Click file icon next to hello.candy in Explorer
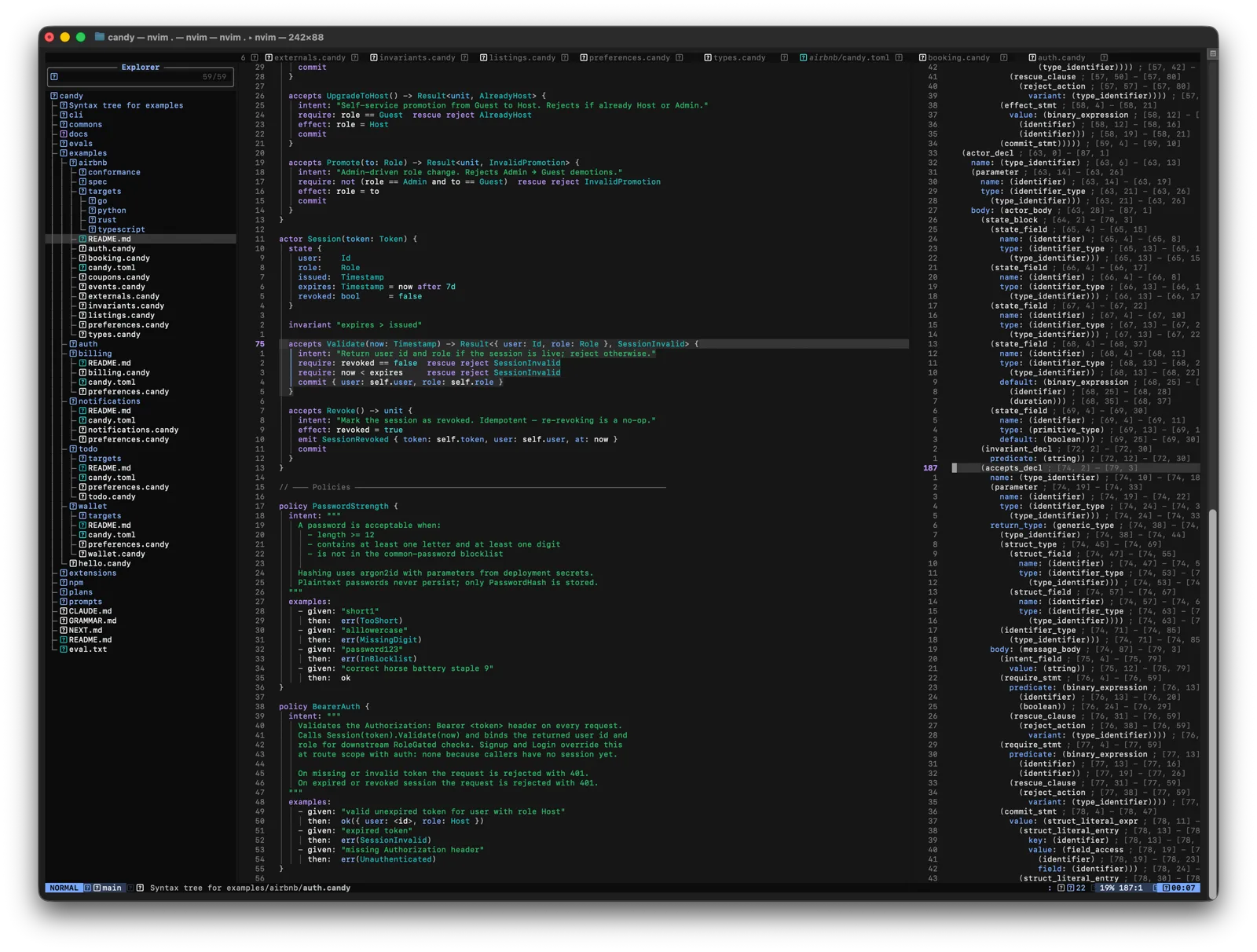Screen dimensions: 1257x952 pos(73,563)
